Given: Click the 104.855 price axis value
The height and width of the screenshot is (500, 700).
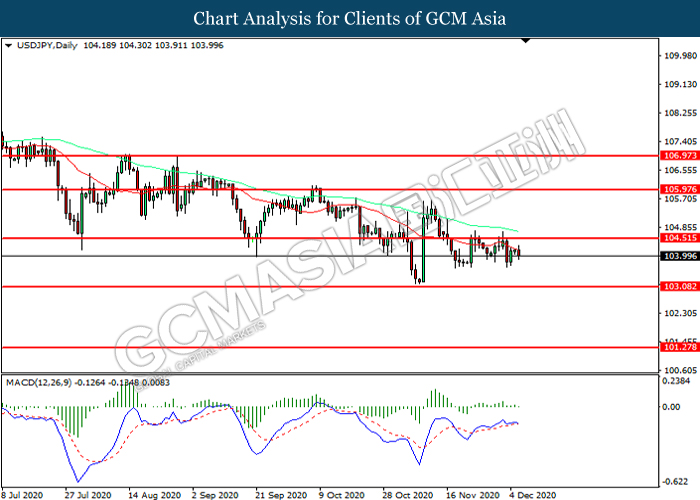Looking at the screenshot, I should coord(680,228).
